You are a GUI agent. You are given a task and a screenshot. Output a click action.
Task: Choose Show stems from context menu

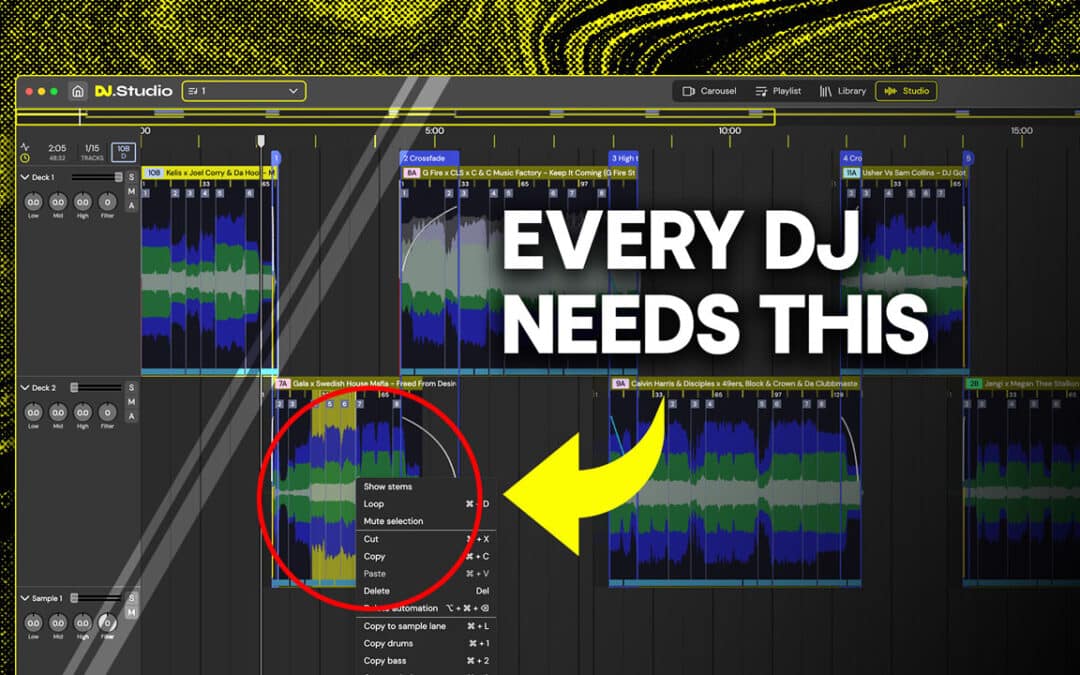point(426,486)
